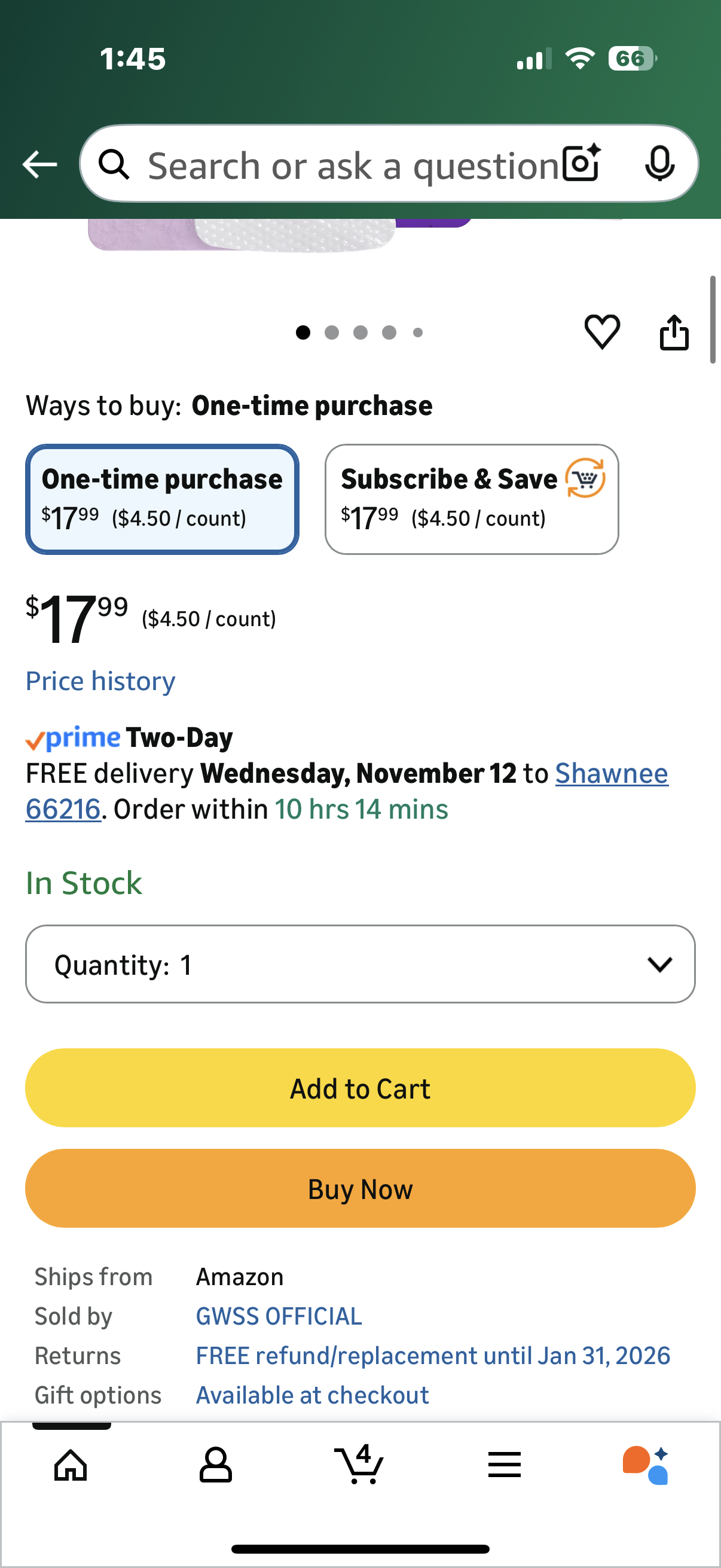Expand FREE refund/replacement returns details
The image size is (721, 1568).
[x=433, y=1356]
